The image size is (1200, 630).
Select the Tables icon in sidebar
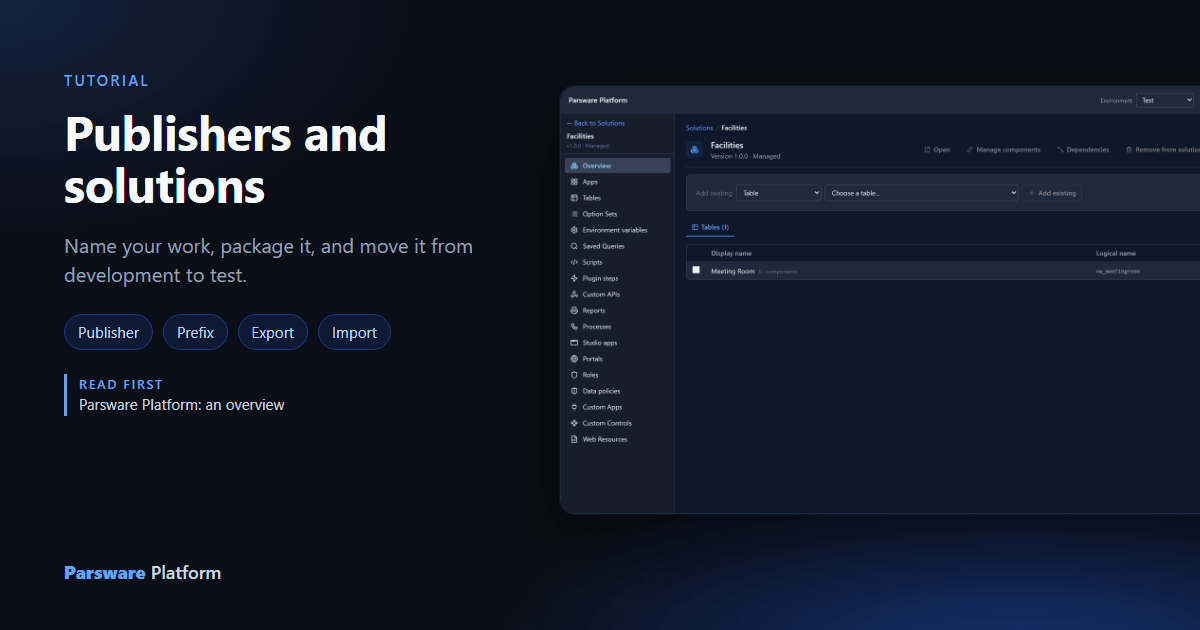(x=574, y=198)
